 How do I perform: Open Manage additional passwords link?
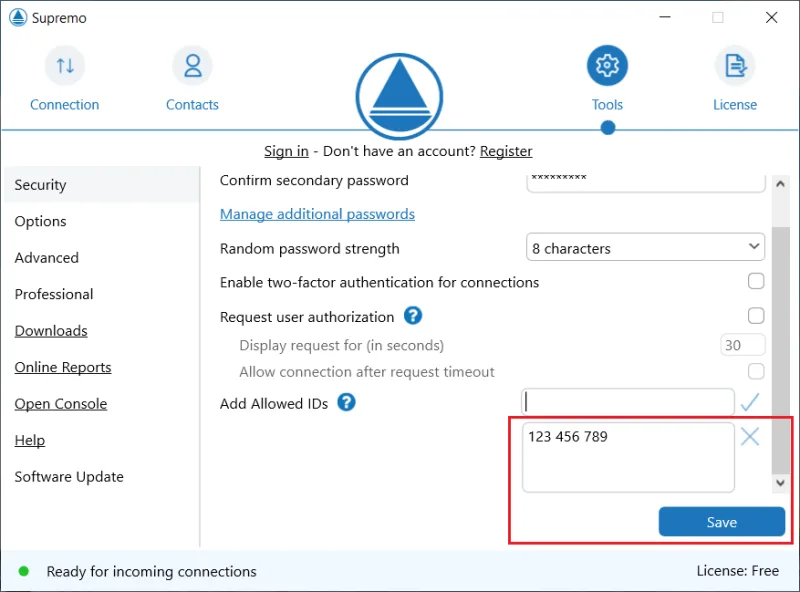click(317, 214)
